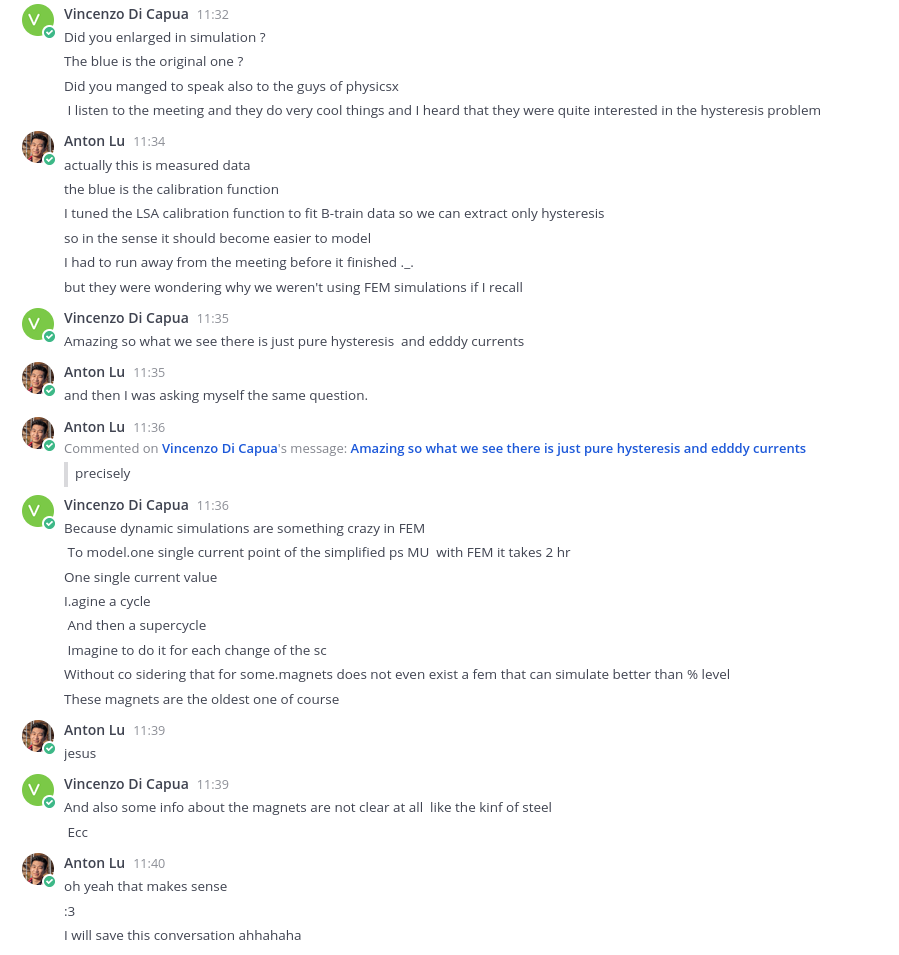899x955 pixels.
Task: Click the name Vincenzo Di Capua at 11:32
Action: click(x=126, y=14)
